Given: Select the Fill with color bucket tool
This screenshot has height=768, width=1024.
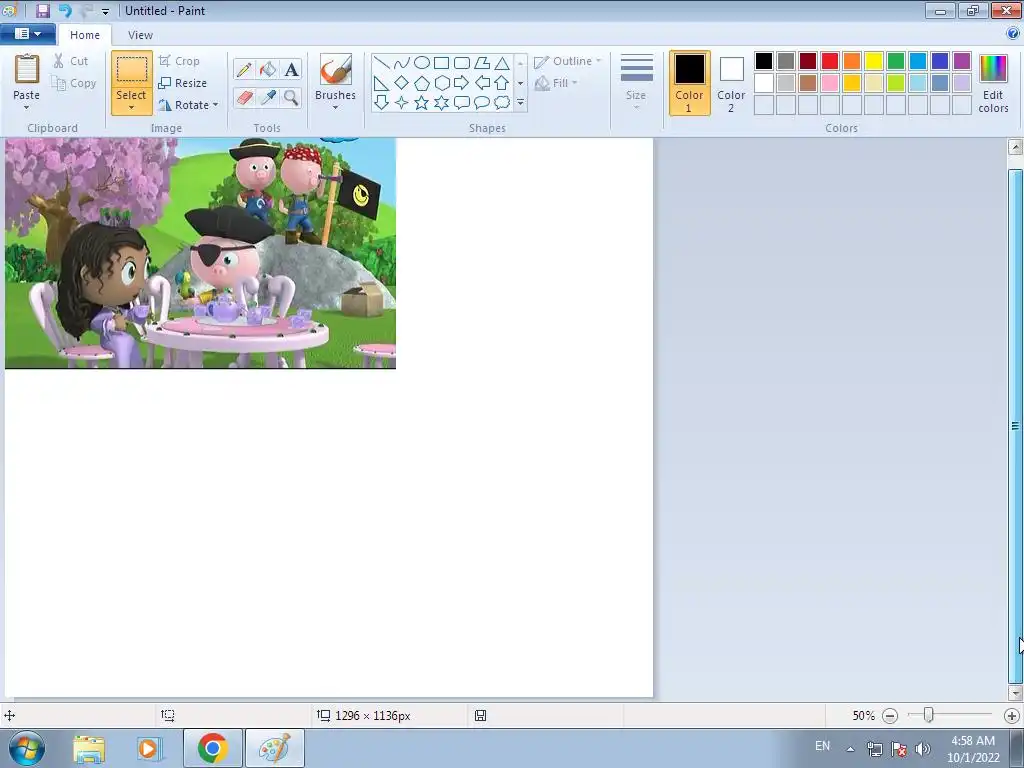Looking at the screenshot, I should click(268, 69).
